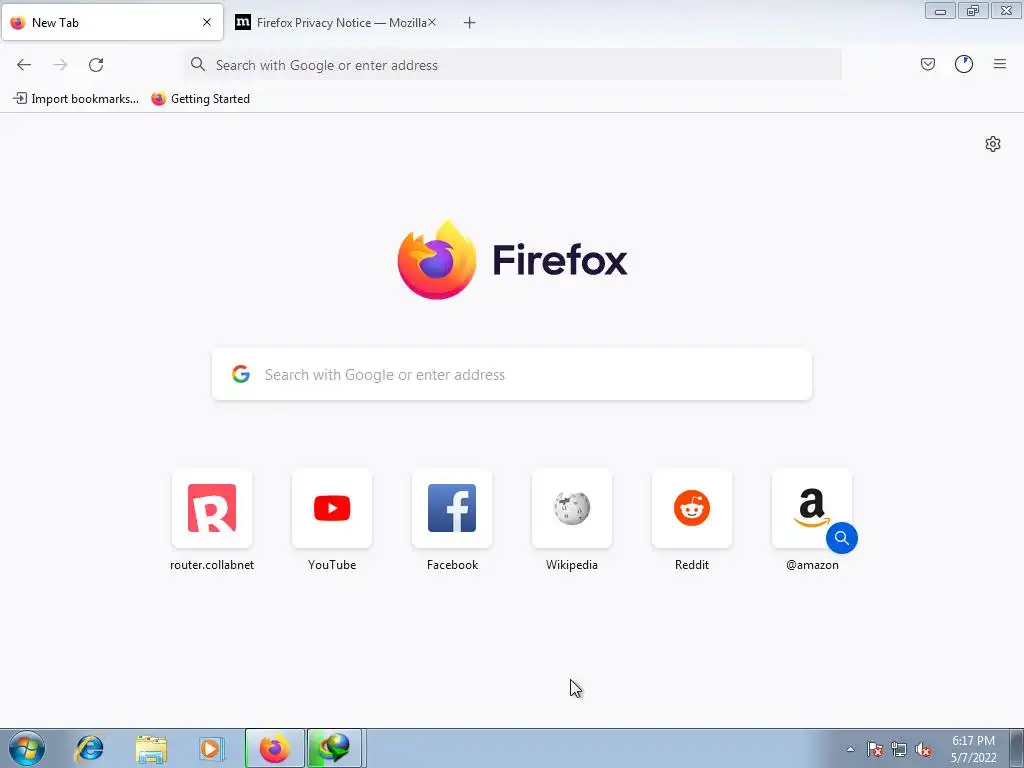This screenshot has height=768, width=1024.
Task: Close the Firefox Privacy Notice tab
Action: (432, 22)
